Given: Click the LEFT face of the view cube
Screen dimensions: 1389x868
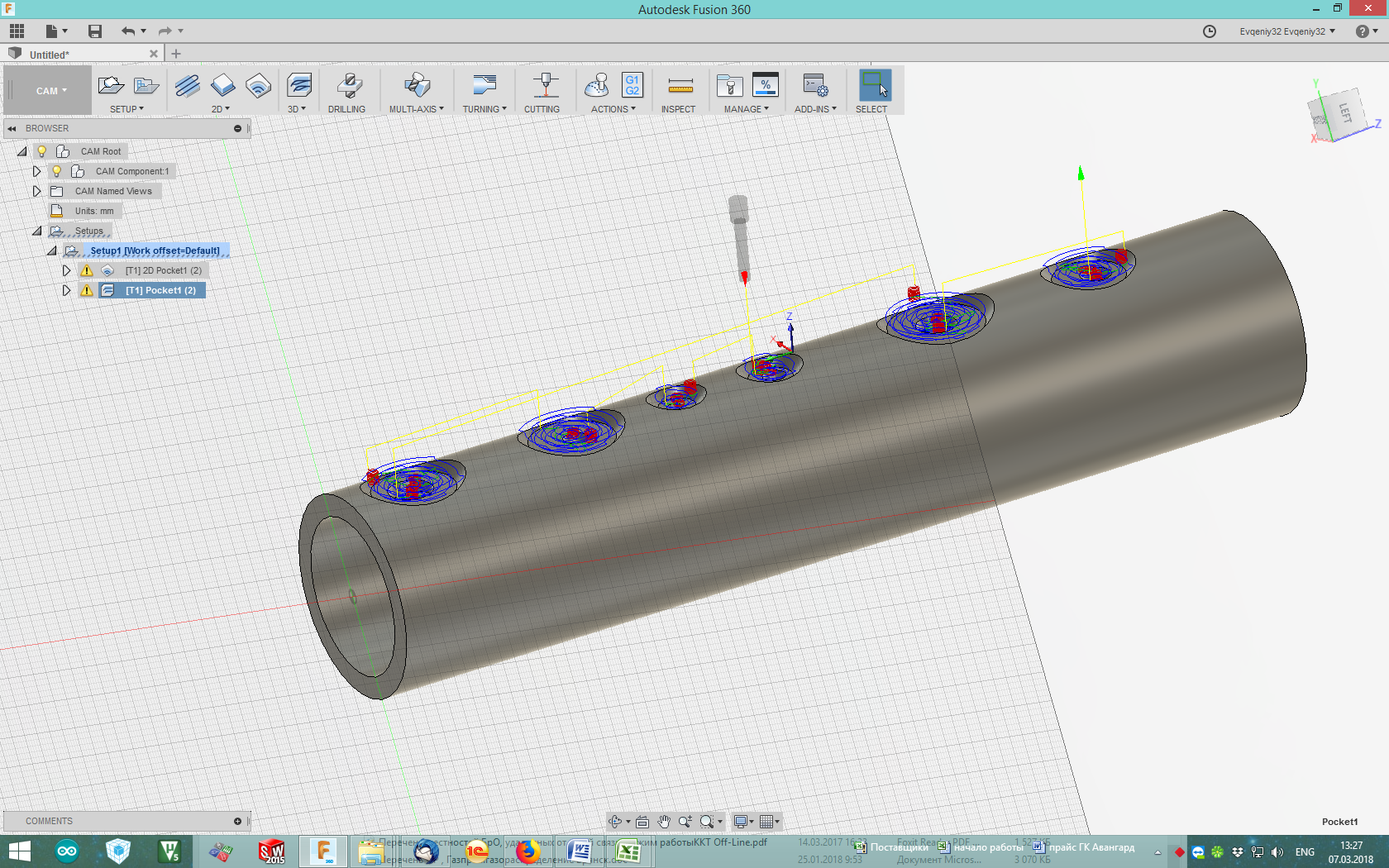Looking at the screenshot, I should point(1344,112).
